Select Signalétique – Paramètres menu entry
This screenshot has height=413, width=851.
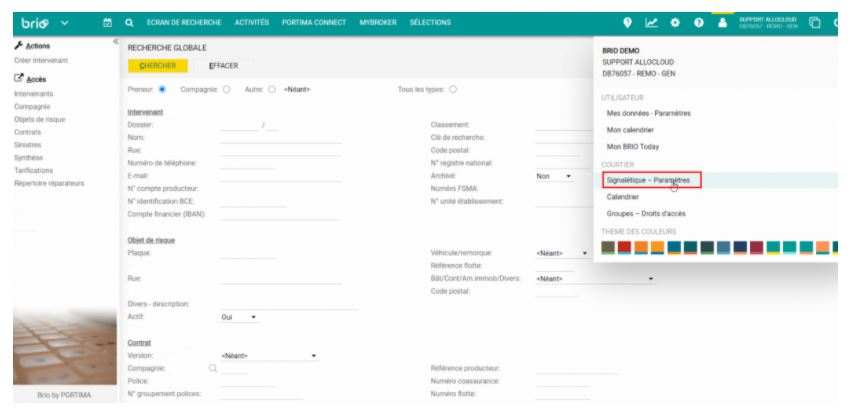651,180
